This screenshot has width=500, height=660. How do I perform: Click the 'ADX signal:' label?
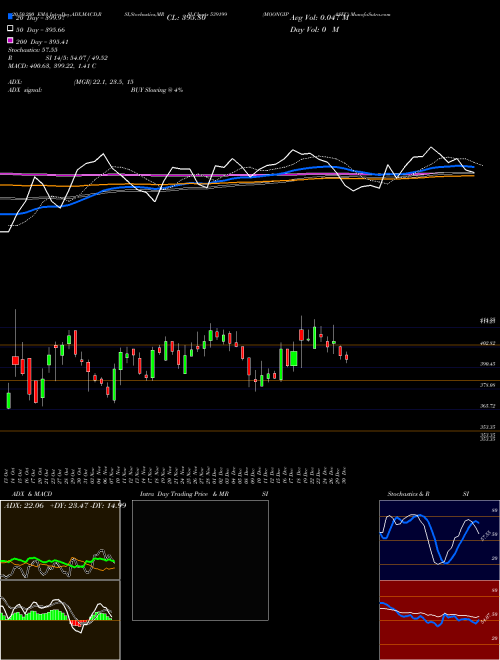[25, 90]
